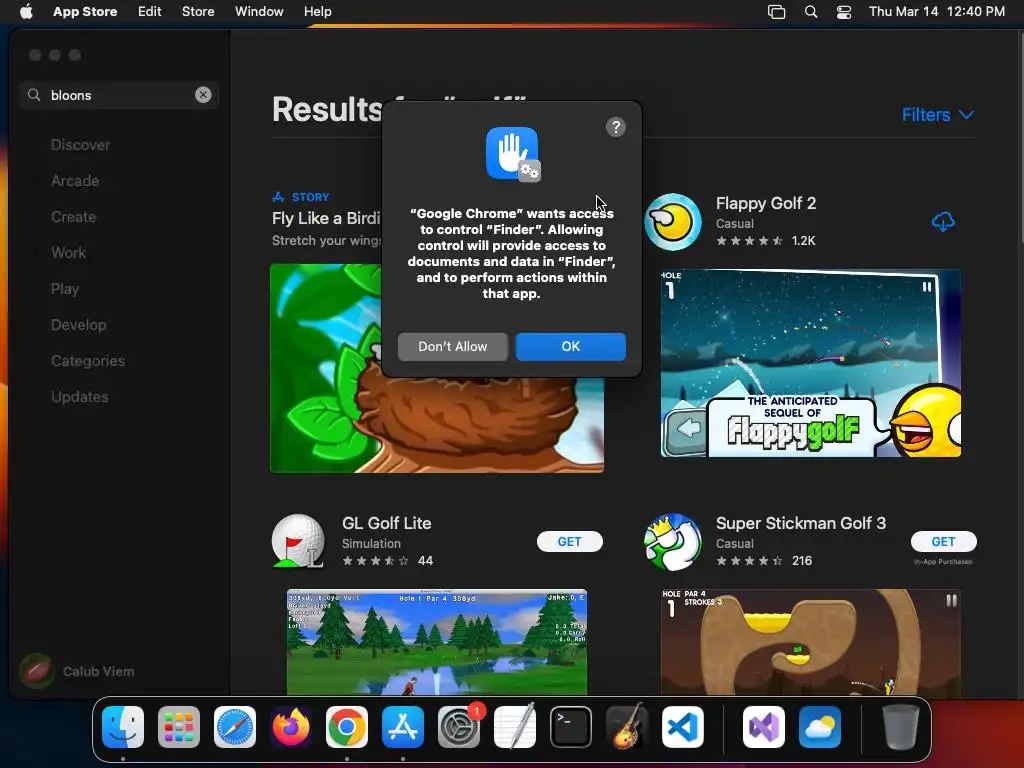
Task: Go to the Create section
Action: [73, 217]
